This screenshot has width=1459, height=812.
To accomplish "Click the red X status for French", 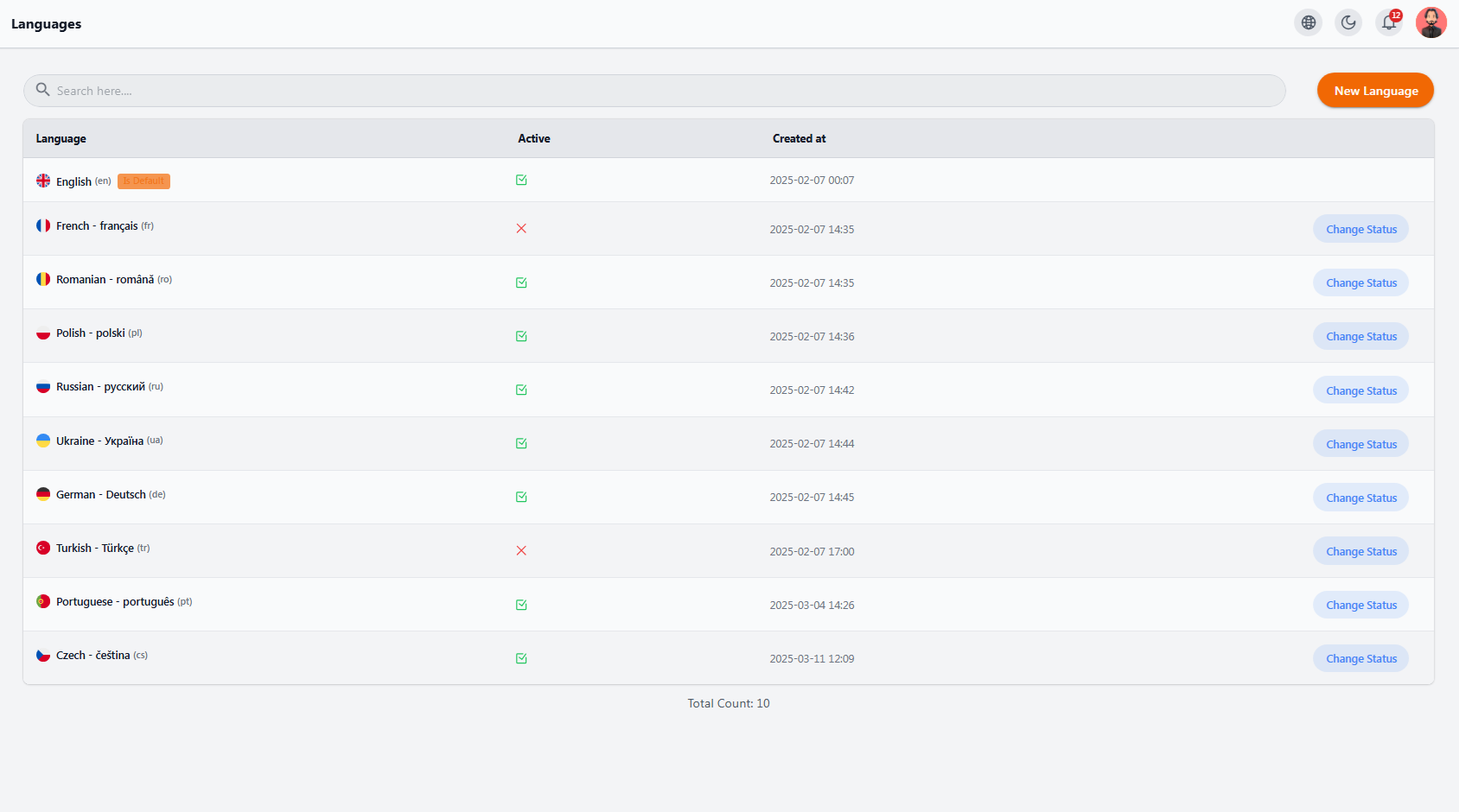I will click(521, 229).
